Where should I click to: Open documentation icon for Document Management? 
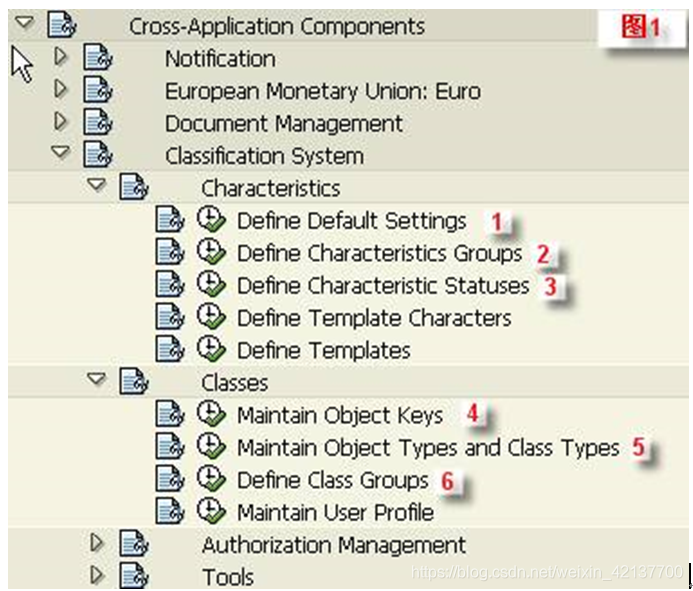click(x=98, y=122)
